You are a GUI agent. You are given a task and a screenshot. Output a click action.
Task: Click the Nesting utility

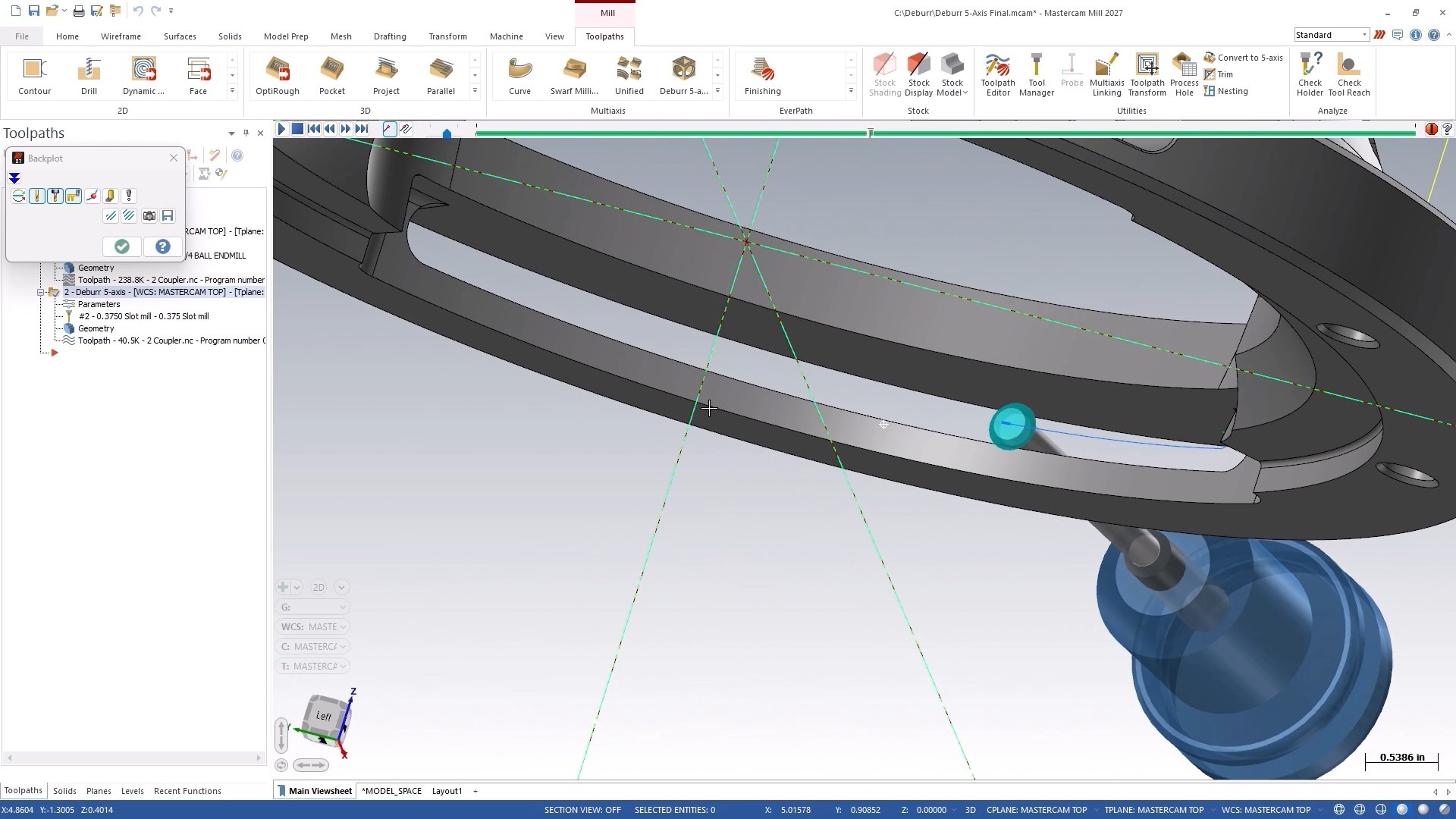(1226, 91)
